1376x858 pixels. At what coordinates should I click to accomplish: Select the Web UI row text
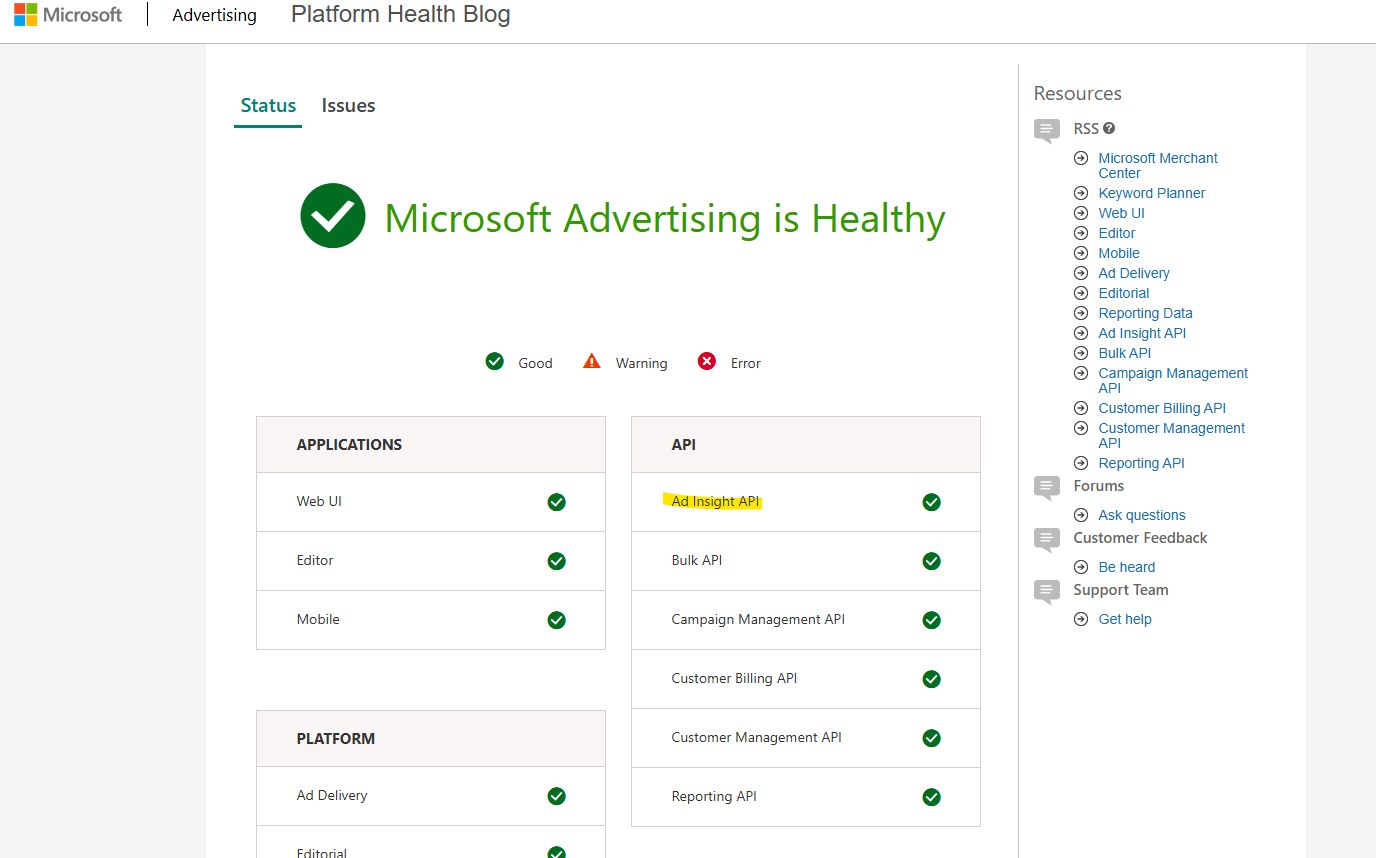pyautogui.click(x=319, y=501)
